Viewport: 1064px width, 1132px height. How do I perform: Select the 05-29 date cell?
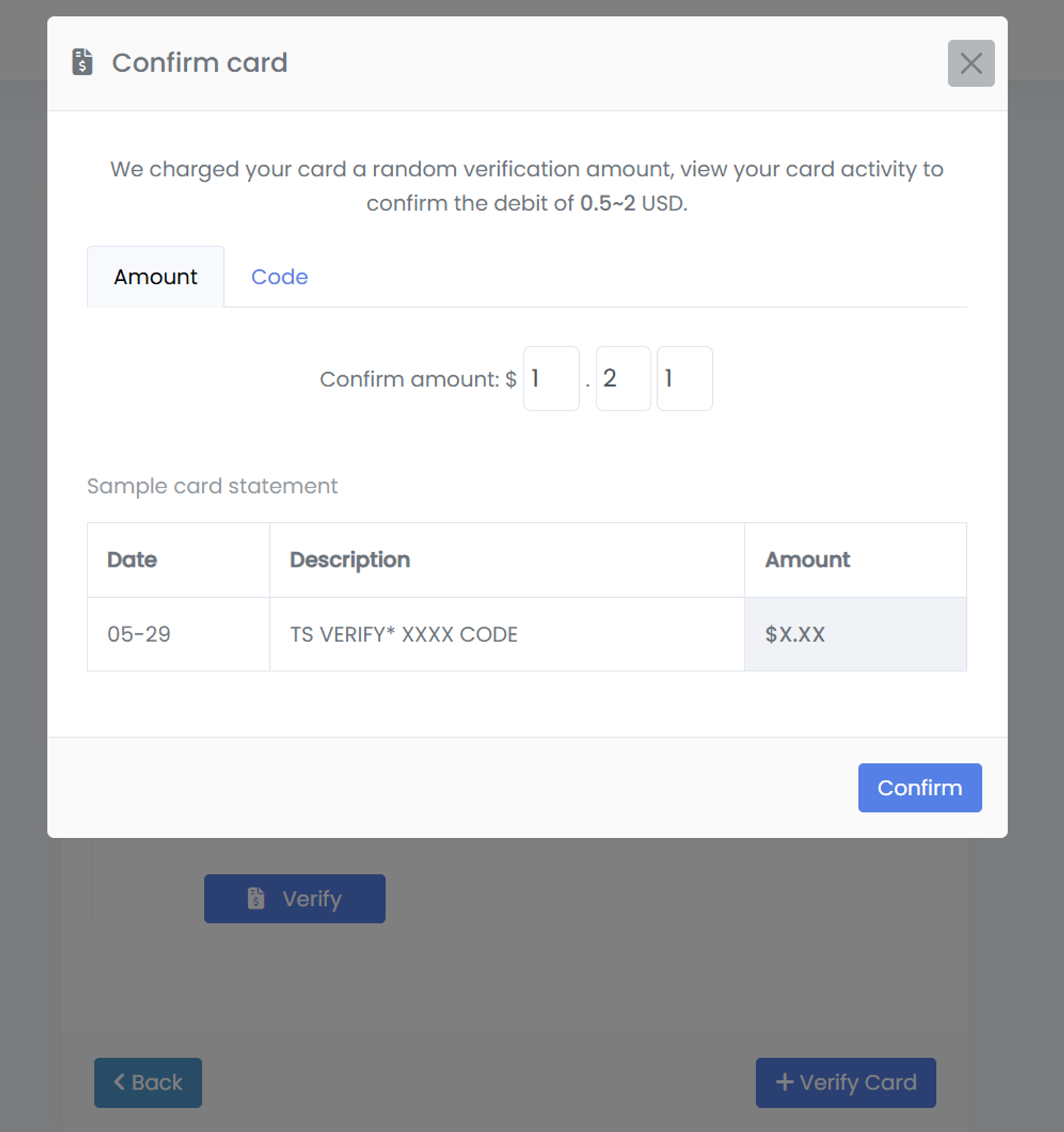point(139,634)
